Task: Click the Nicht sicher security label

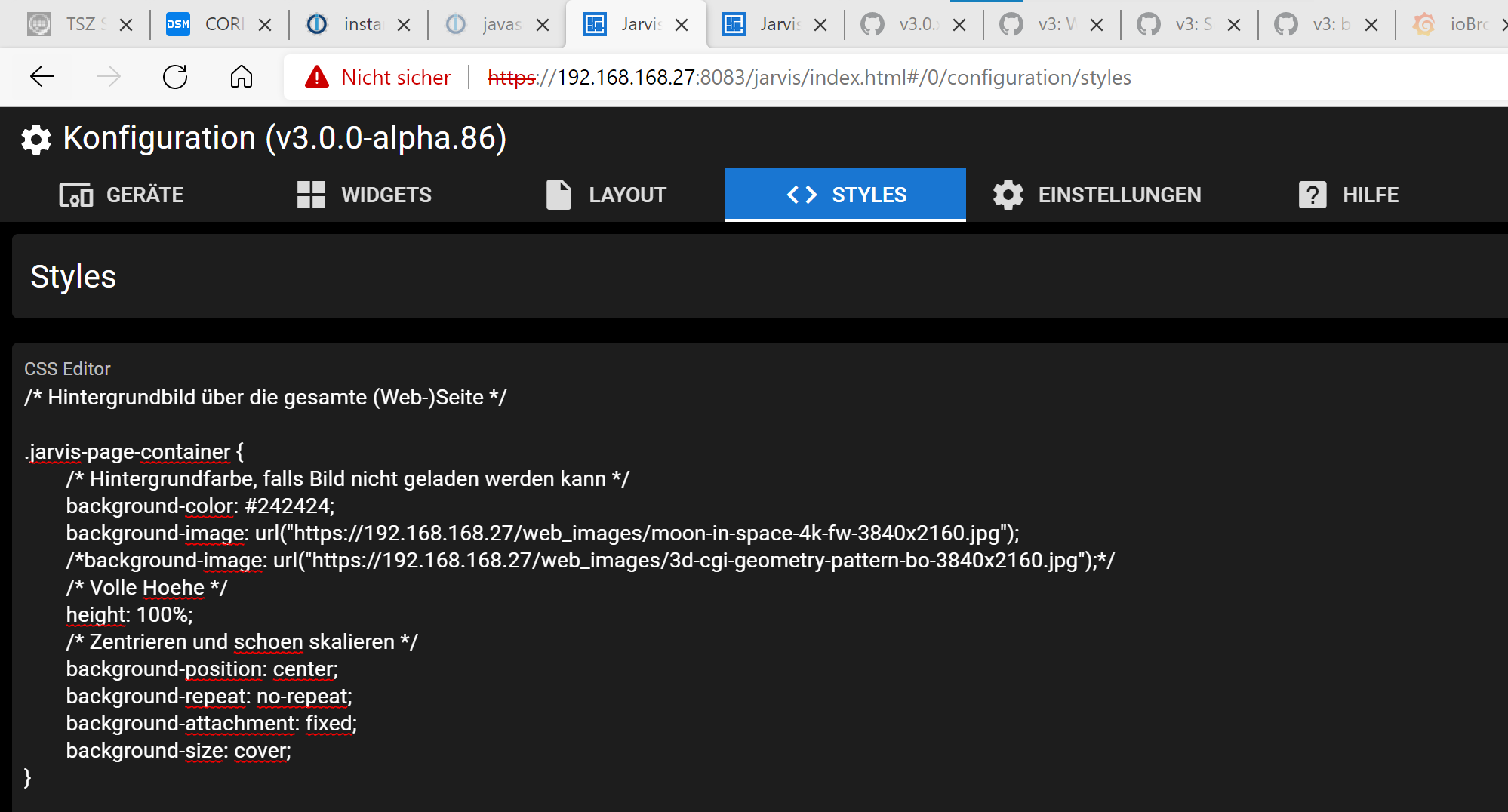Action: [x=395, y=77]
